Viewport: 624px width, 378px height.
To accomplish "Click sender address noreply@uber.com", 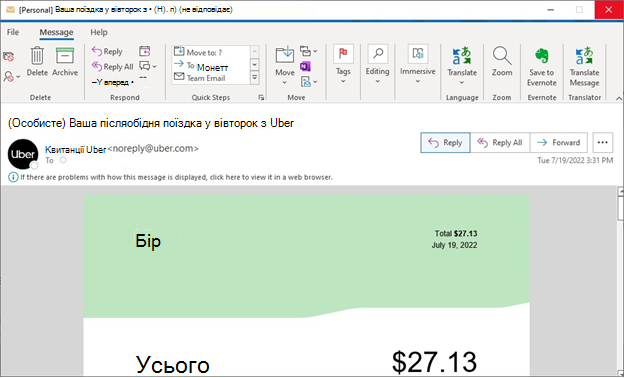I will pyautogui.click(x=153, y=149).
